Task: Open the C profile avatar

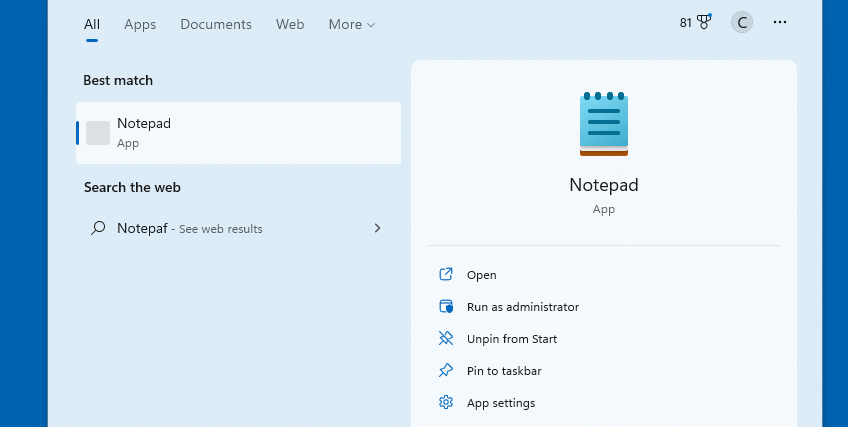Action: coord(742,22)
